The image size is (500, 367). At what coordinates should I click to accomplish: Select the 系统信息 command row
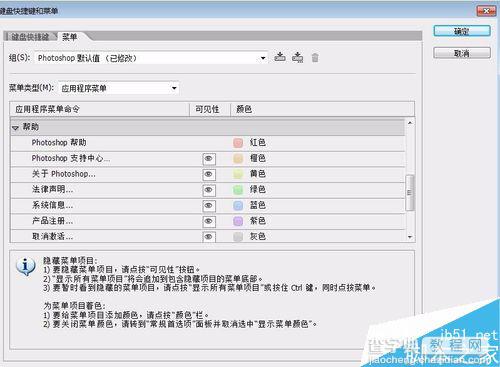click(208, 206)
